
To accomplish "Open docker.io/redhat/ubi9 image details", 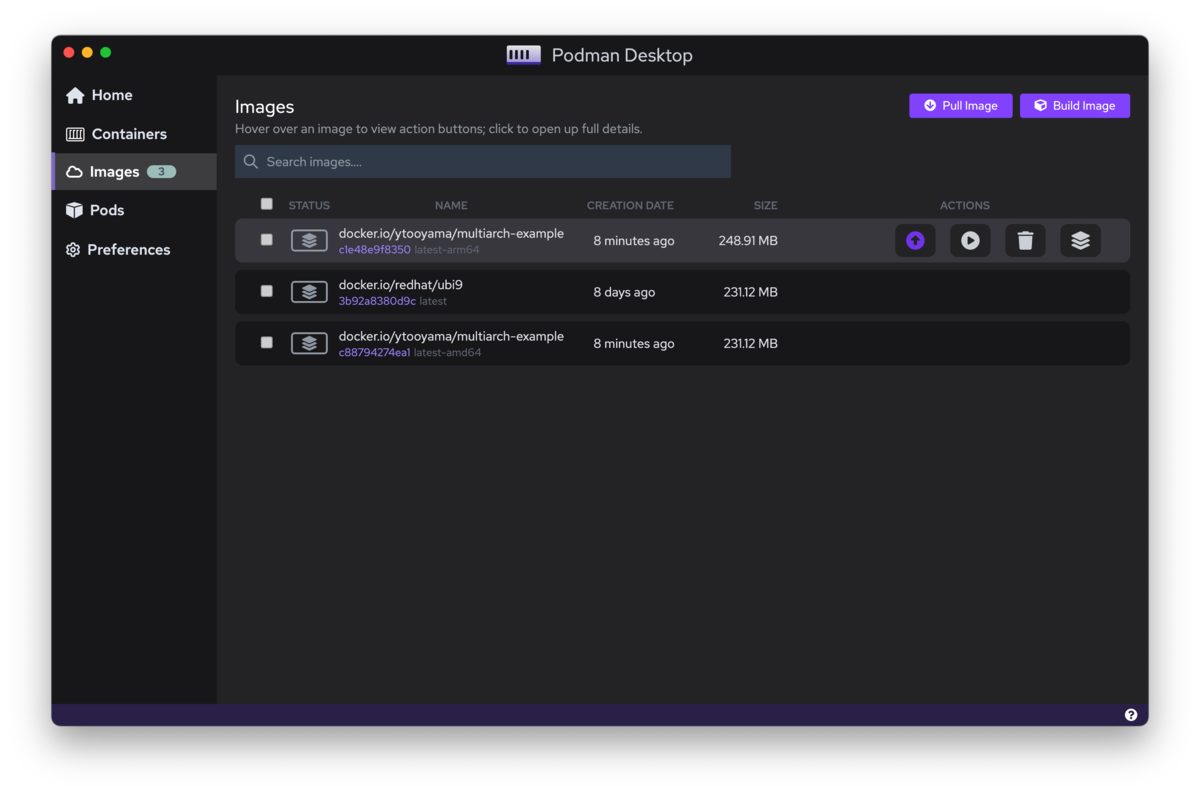I will pos(400,285).
